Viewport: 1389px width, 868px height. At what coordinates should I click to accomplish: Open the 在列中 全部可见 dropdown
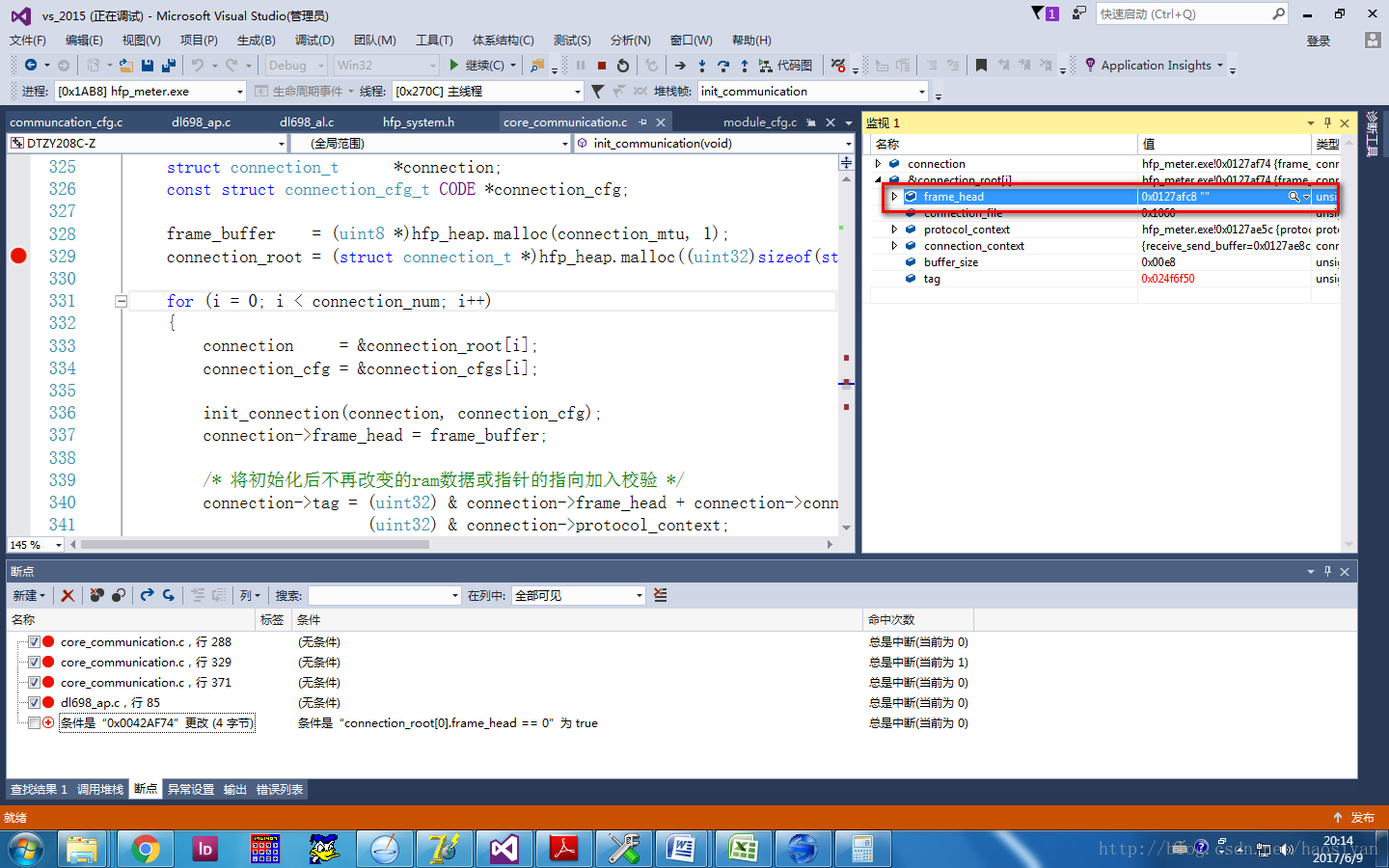pyautogui.click(x=639, y=595)
